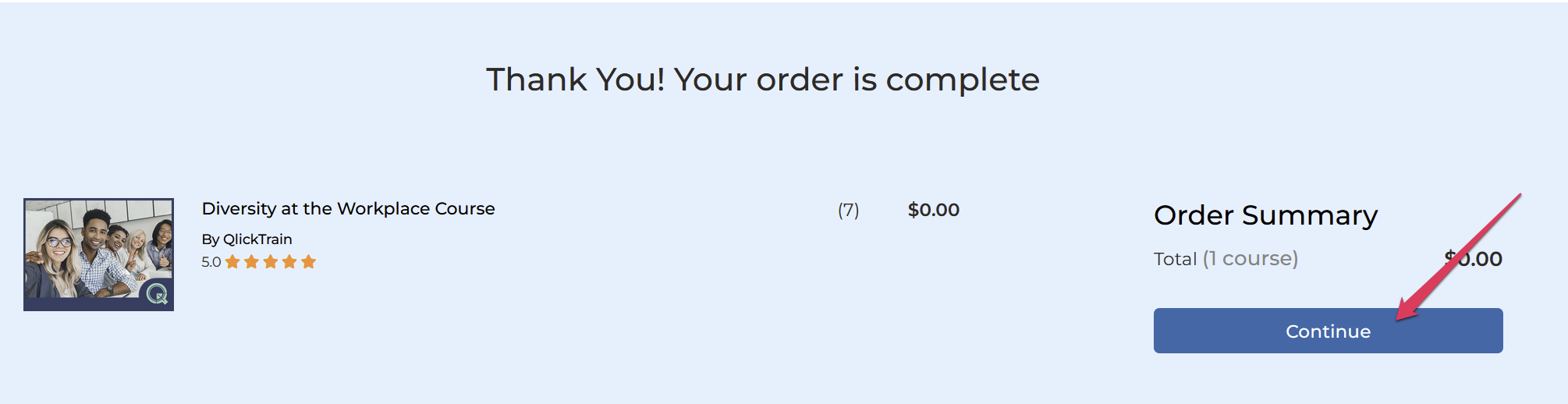
Task: Click the Order Summary heading
Action: (x=1265, y=214)
